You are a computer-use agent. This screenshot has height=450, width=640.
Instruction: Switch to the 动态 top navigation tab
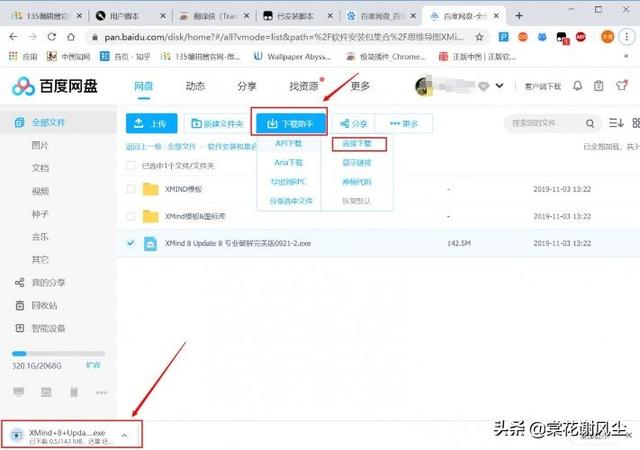pyautogui.click(x=195, y=86)
